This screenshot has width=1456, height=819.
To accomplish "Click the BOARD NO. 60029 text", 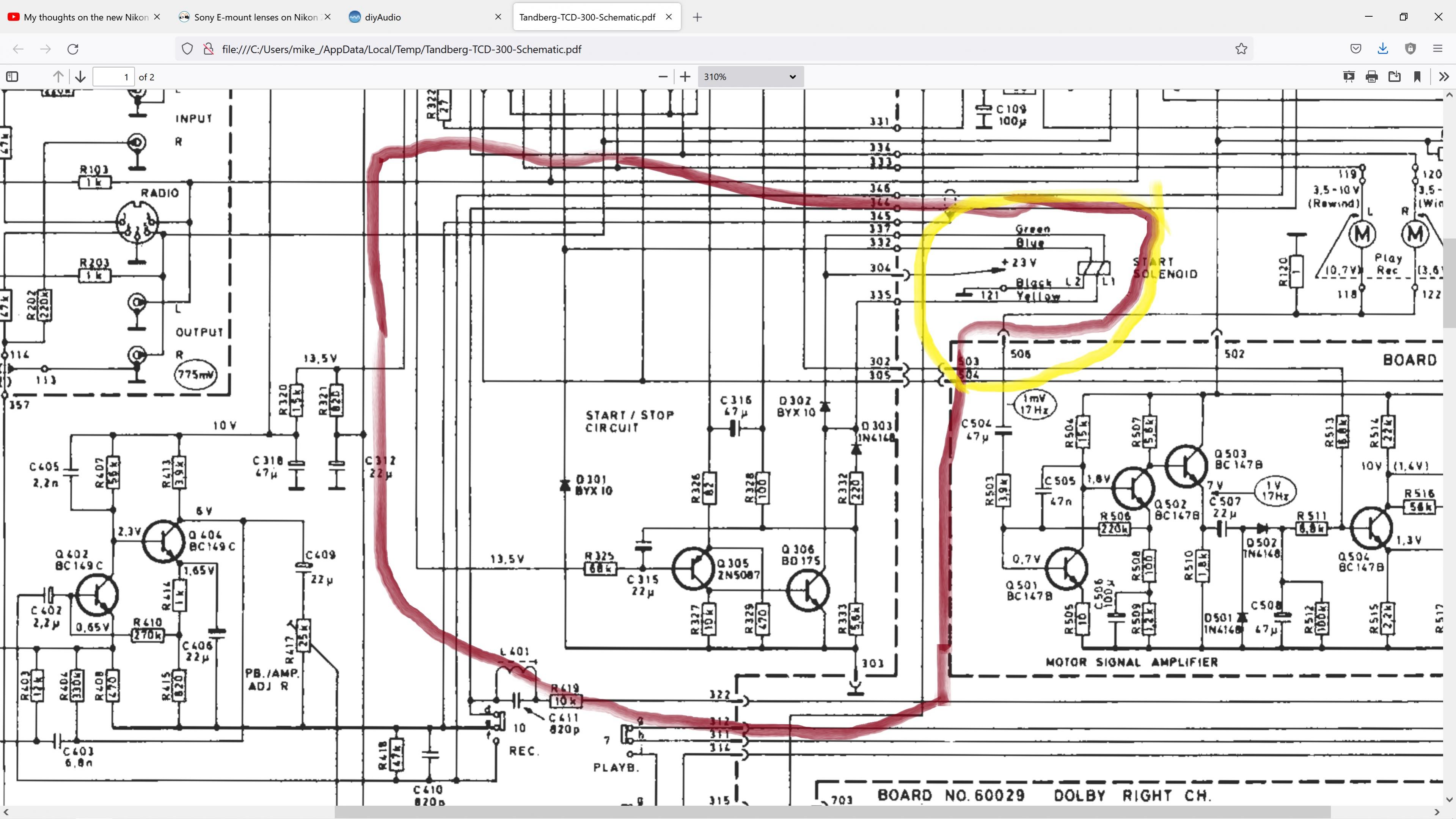I will [951, 795].
